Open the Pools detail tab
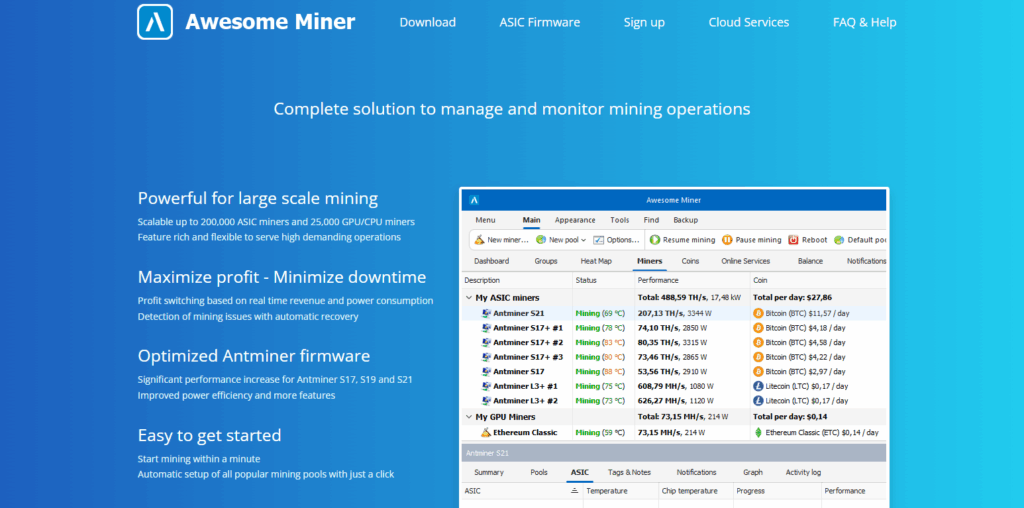The height and width of the screenshot is (508, 1024). tap(539, 472)
